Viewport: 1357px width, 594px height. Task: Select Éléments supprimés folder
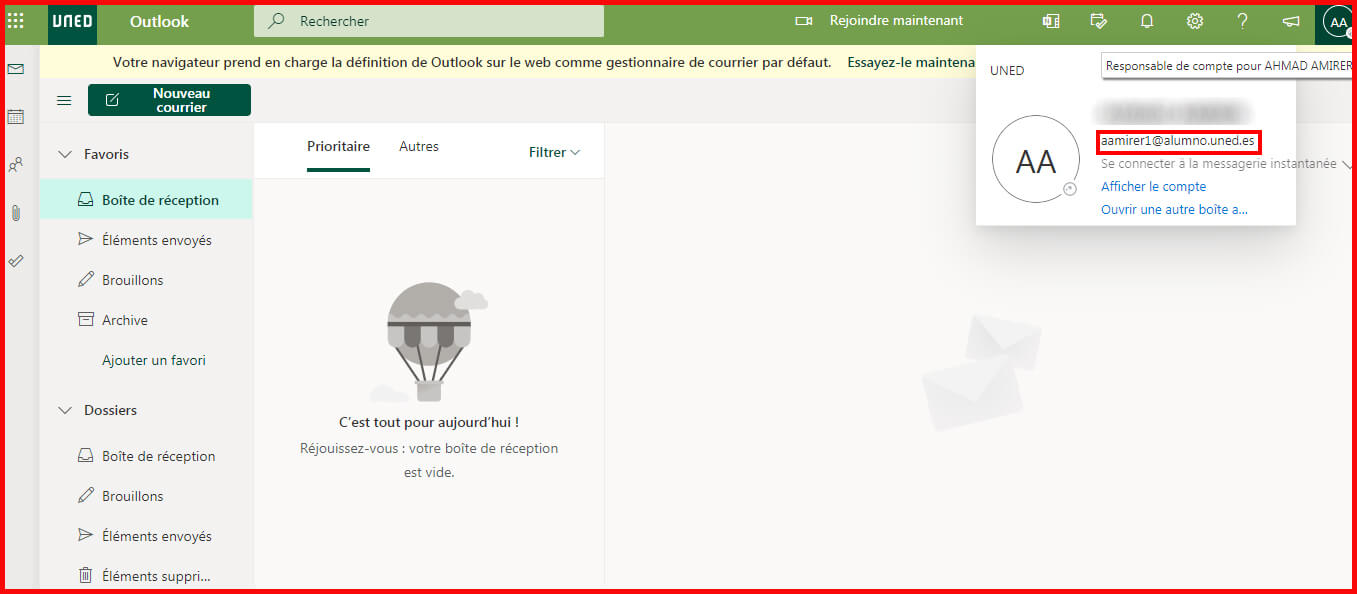pyautogui.click(x=146, y=576)
